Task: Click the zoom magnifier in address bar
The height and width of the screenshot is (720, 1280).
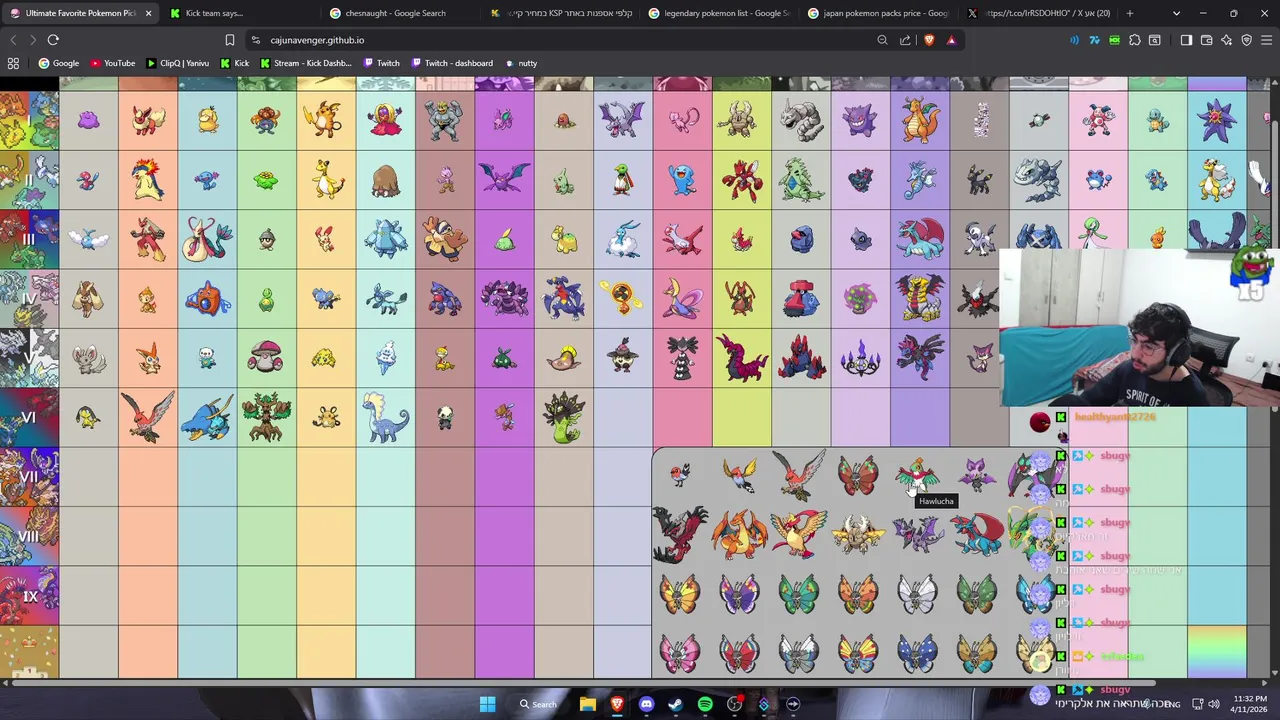Action: coord(882,40)
